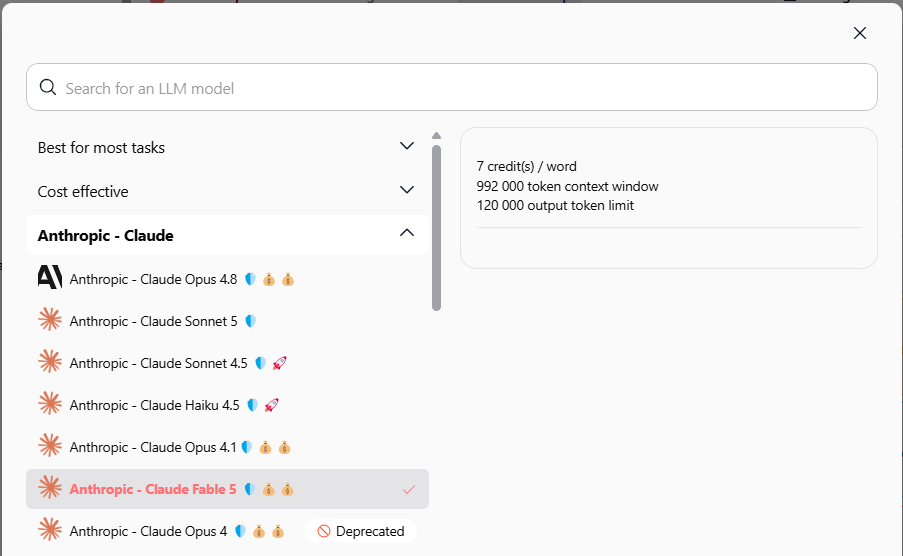Click the shield icon on Claude Haiku 4.5
This screenshot has height=556, width=903.
pos(252,406)
